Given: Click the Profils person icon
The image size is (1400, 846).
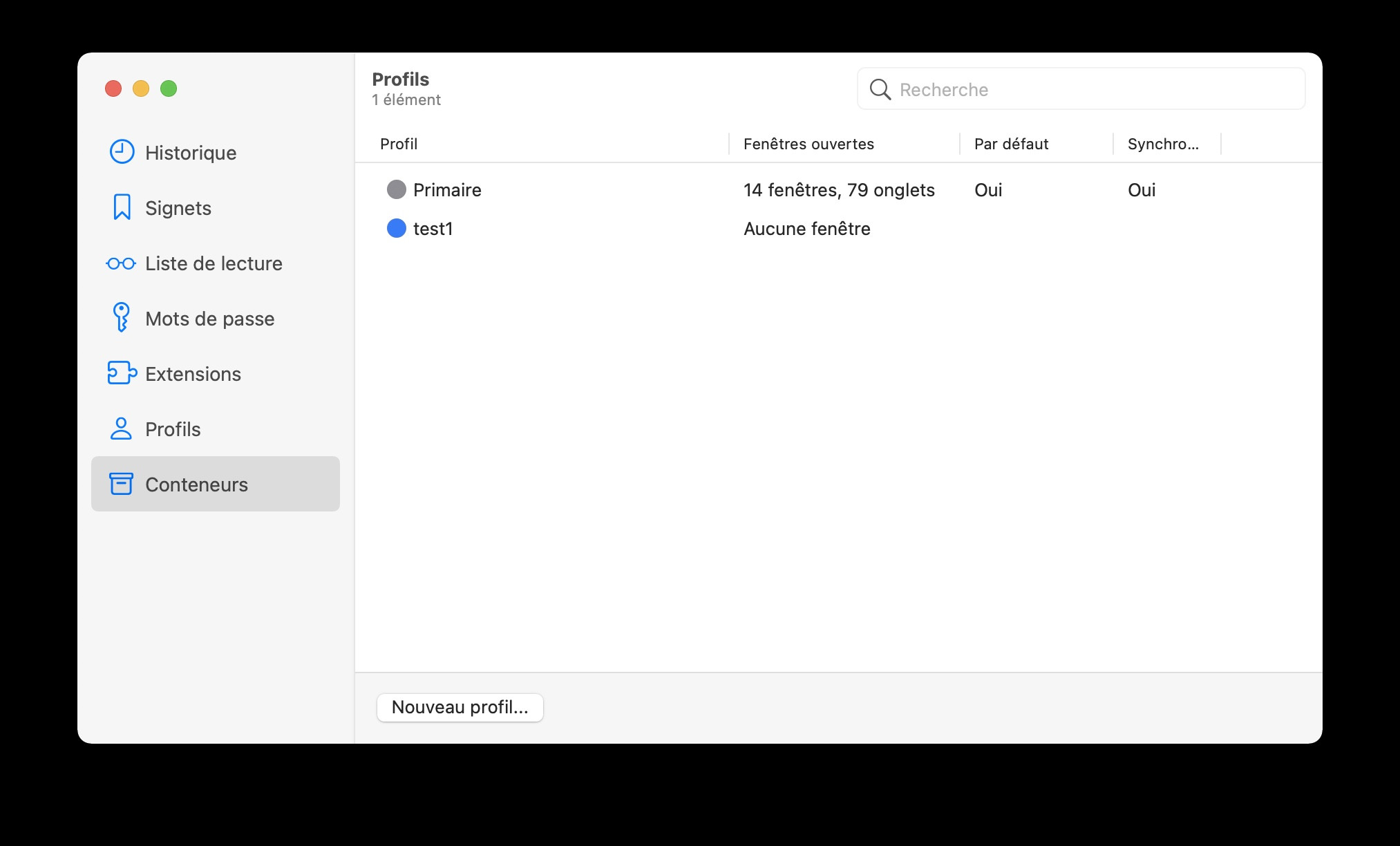Looking at the screenshot, I should [x=121, y=429].
